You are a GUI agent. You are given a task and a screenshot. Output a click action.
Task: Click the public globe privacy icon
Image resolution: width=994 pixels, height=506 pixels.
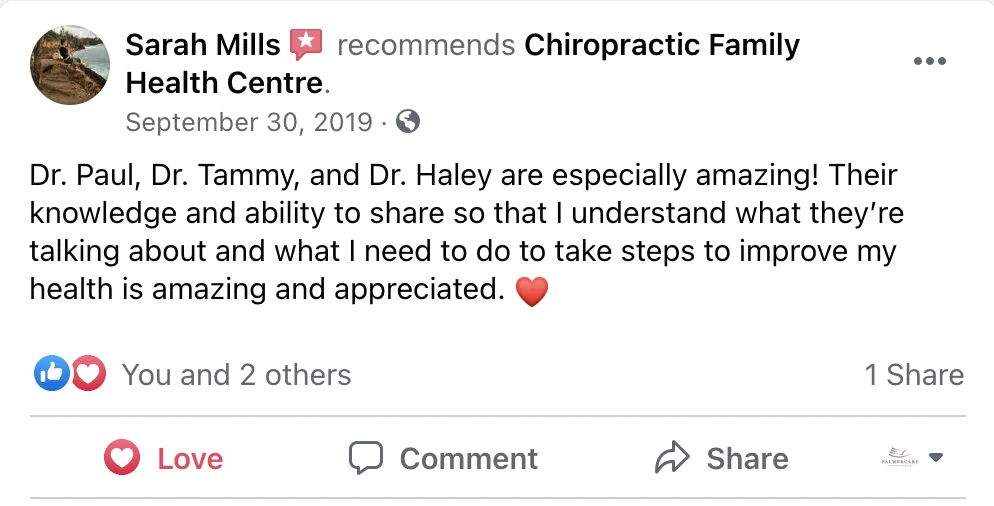click(x=408, y=120)
